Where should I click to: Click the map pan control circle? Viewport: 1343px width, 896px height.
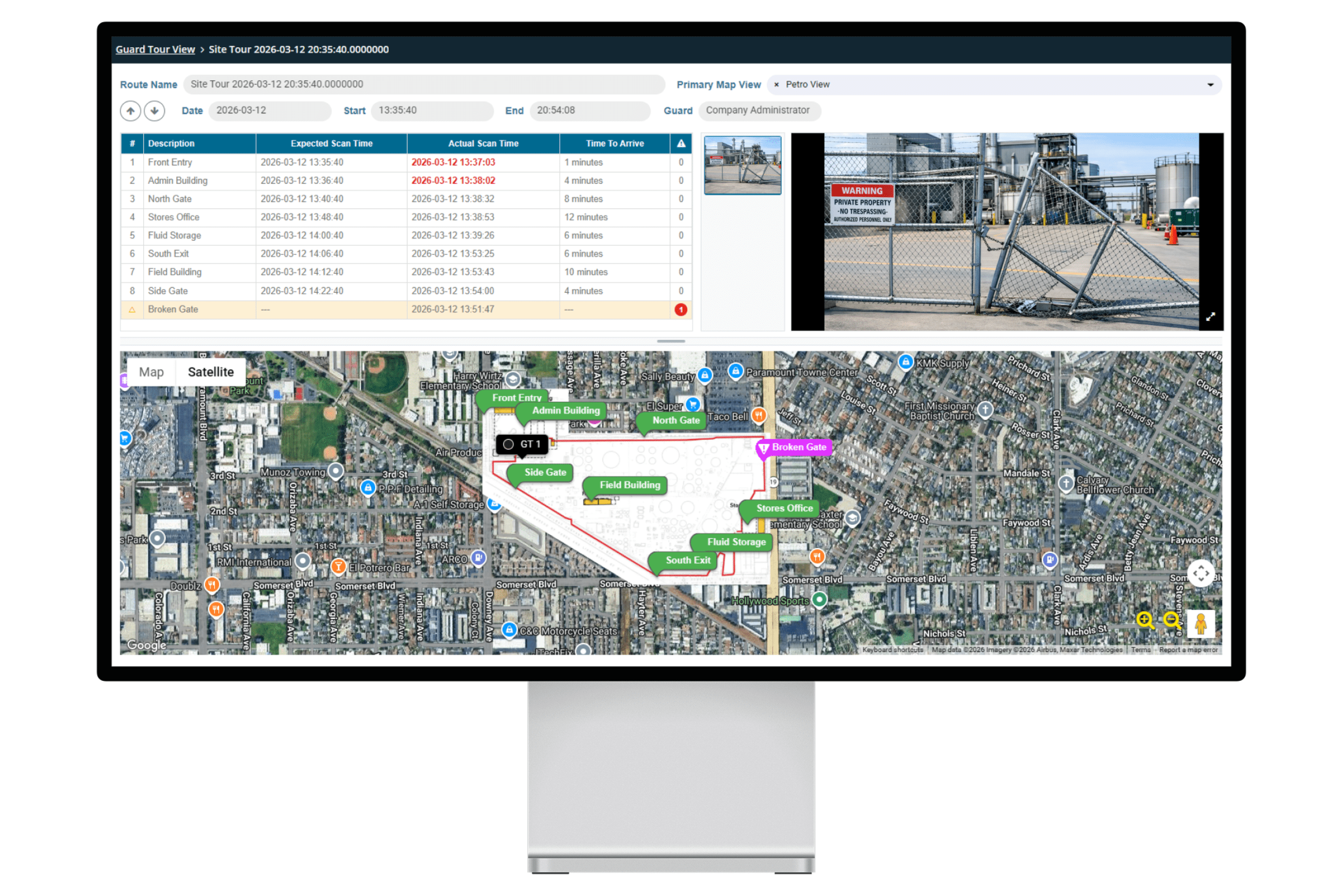(1200, 573)
